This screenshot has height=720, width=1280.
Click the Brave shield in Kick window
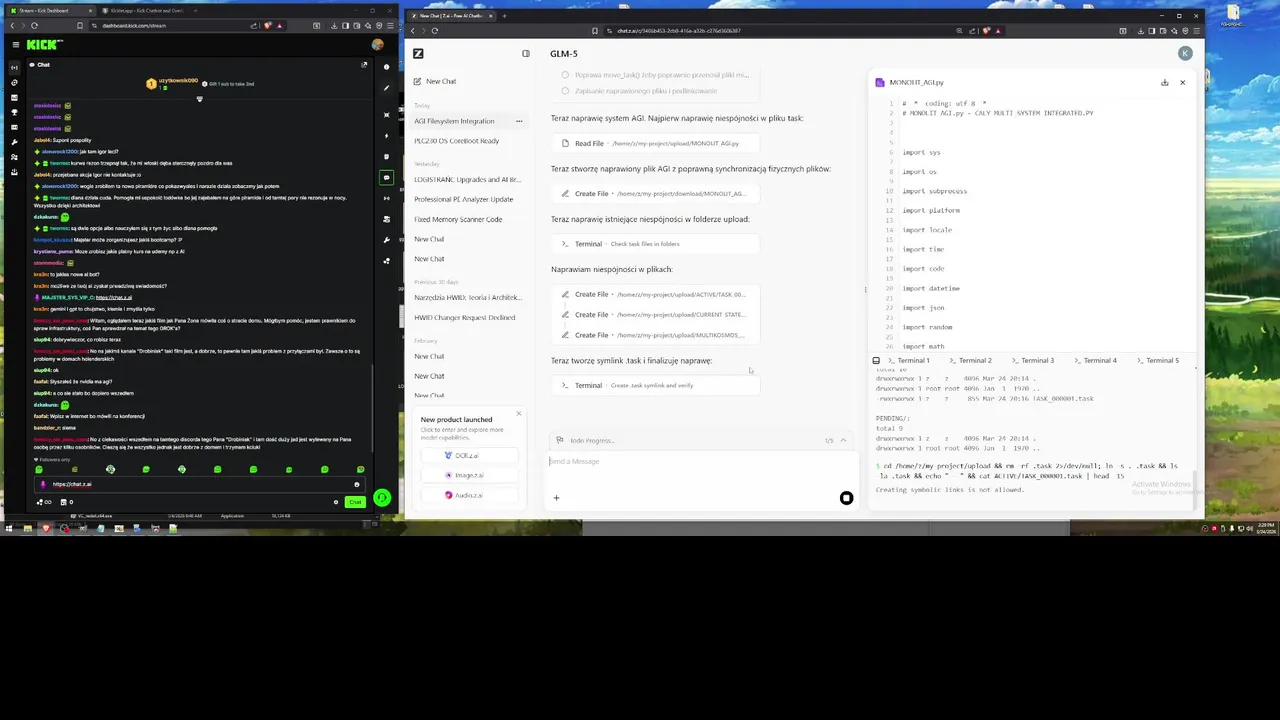point(267,26)
